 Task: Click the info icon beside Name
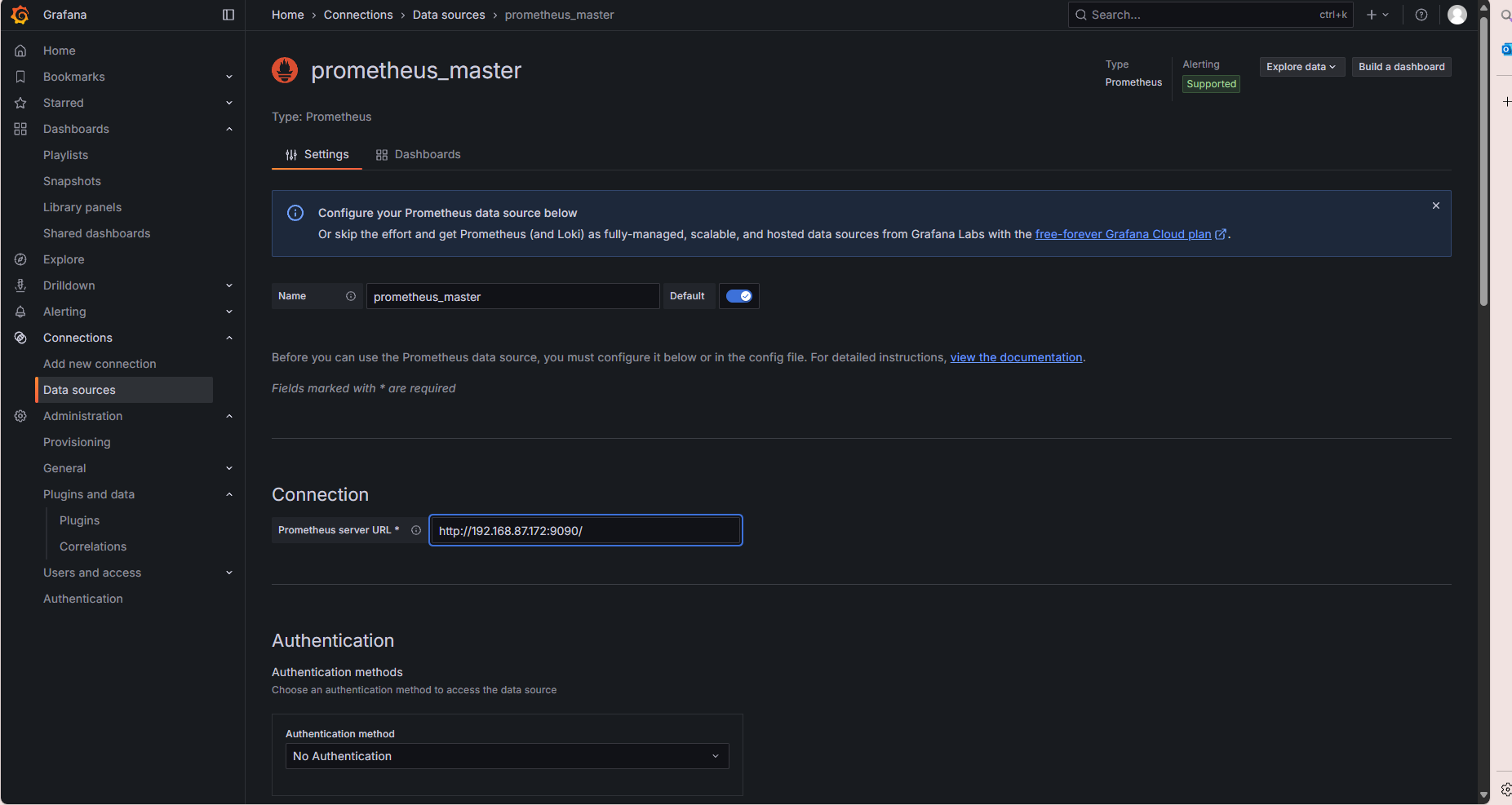(351, 296)
